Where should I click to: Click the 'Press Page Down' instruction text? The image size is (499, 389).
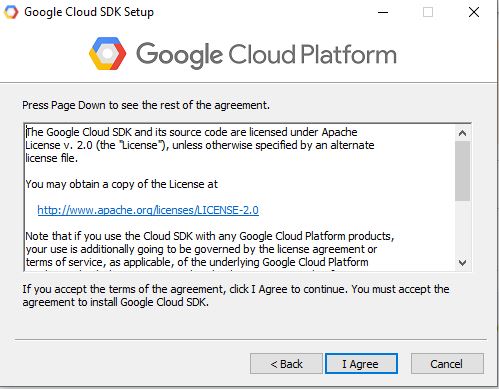point(146,105)
